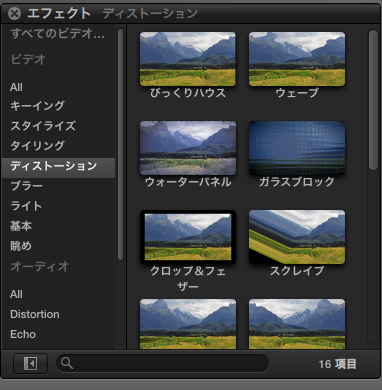This screenshot has height=390, width=382.
Task: Toggle the sidebar show/hide button
Action: click(30, 363)
